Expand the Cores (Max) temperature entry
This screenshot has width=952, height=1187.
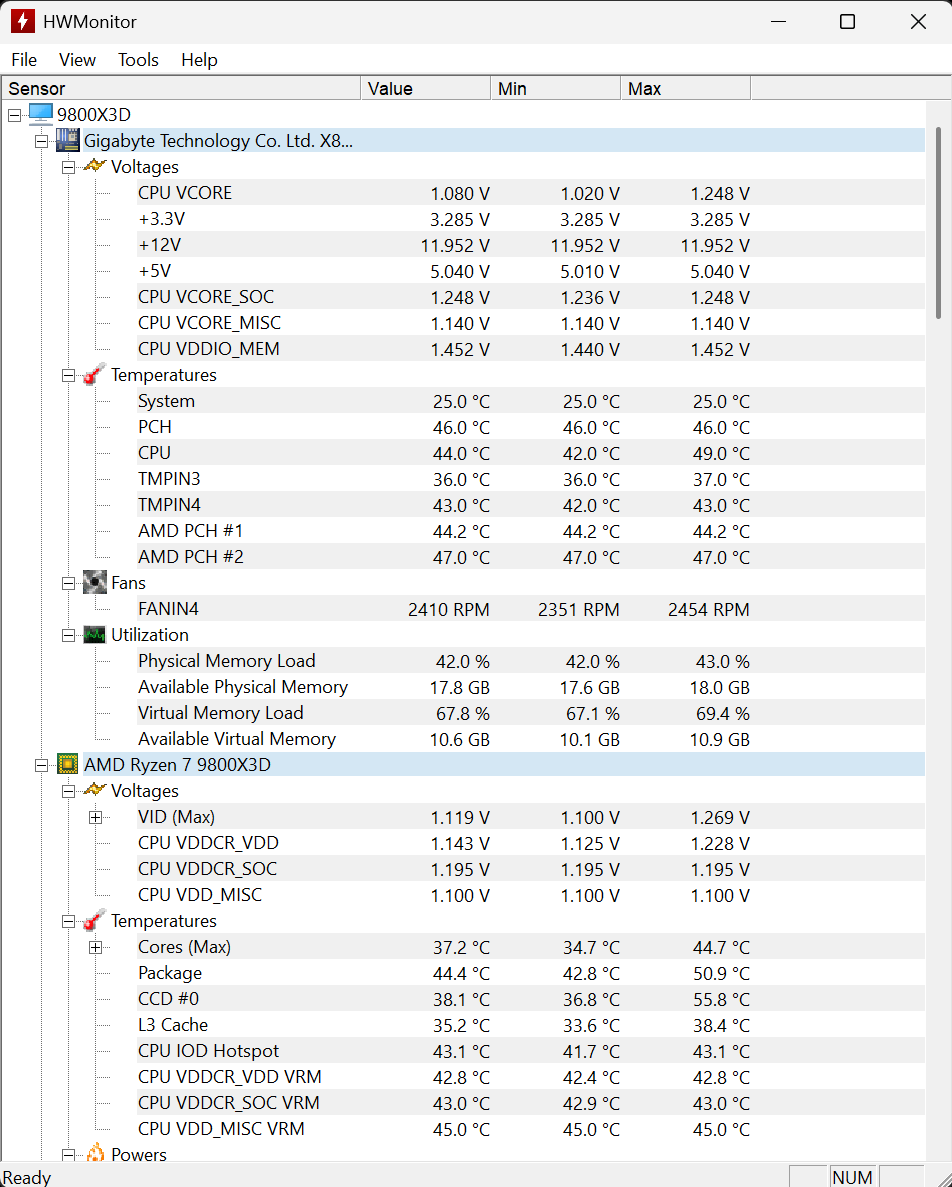pyautogui.click(x=96, y=947)
